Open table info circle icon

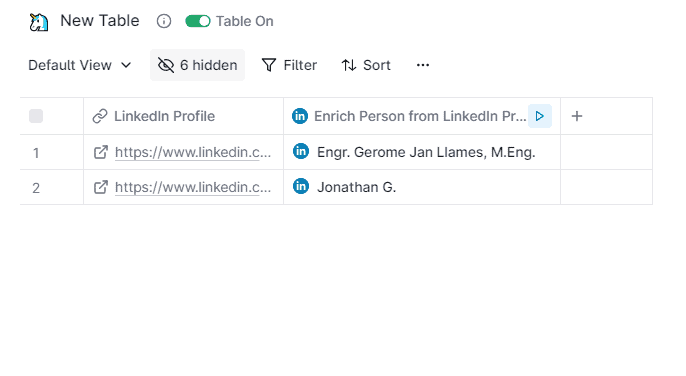click(x=164, y=21)
